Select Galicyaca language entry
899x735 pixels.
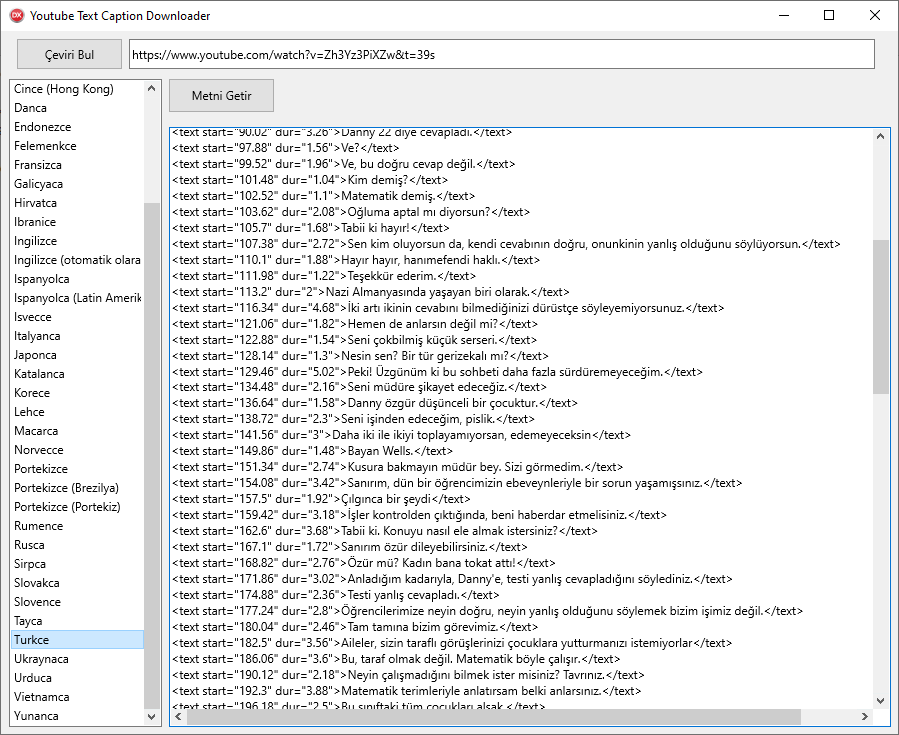[77, 183]
